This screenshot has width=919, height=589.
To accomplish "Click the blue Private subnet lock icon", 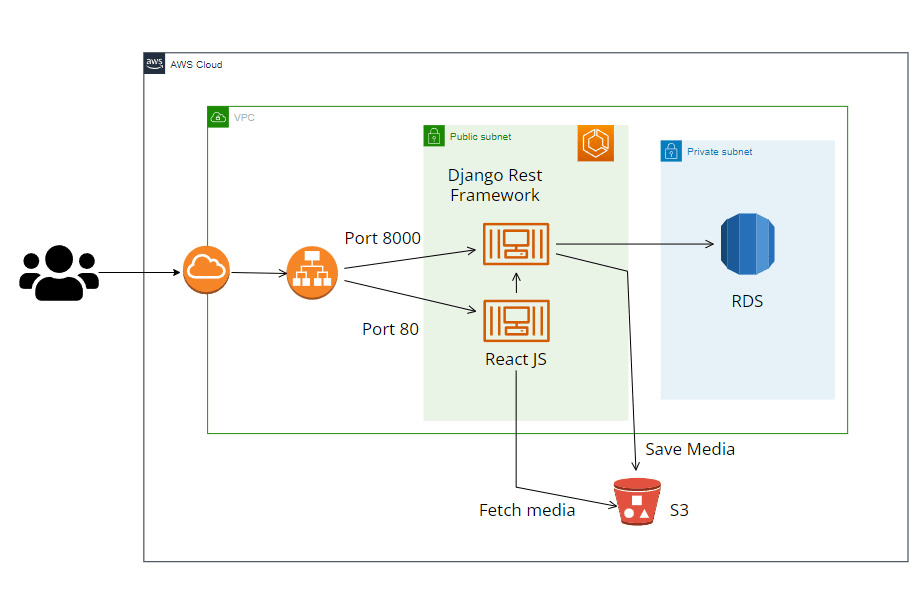I will point(671,152).
